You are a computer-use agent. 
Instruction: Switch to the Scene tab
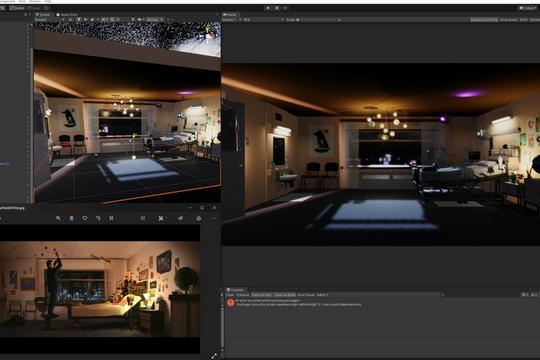pyautogui.click(x=43, y=15)
